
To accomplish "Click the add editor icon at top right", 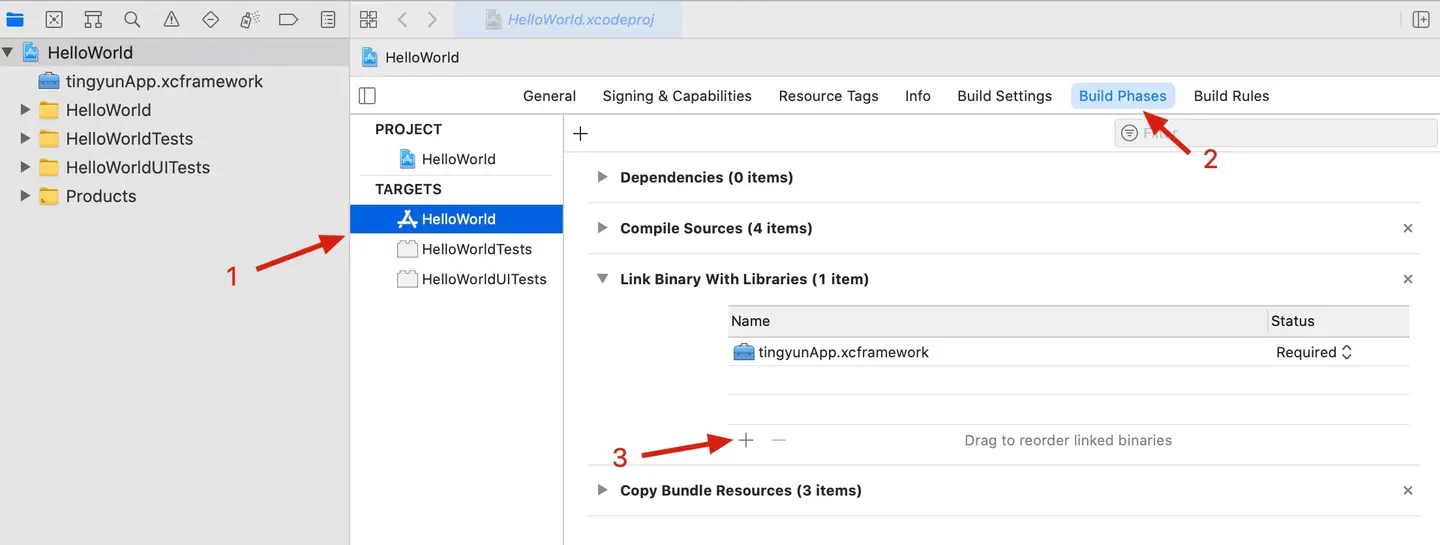I will pos(1420,19).
